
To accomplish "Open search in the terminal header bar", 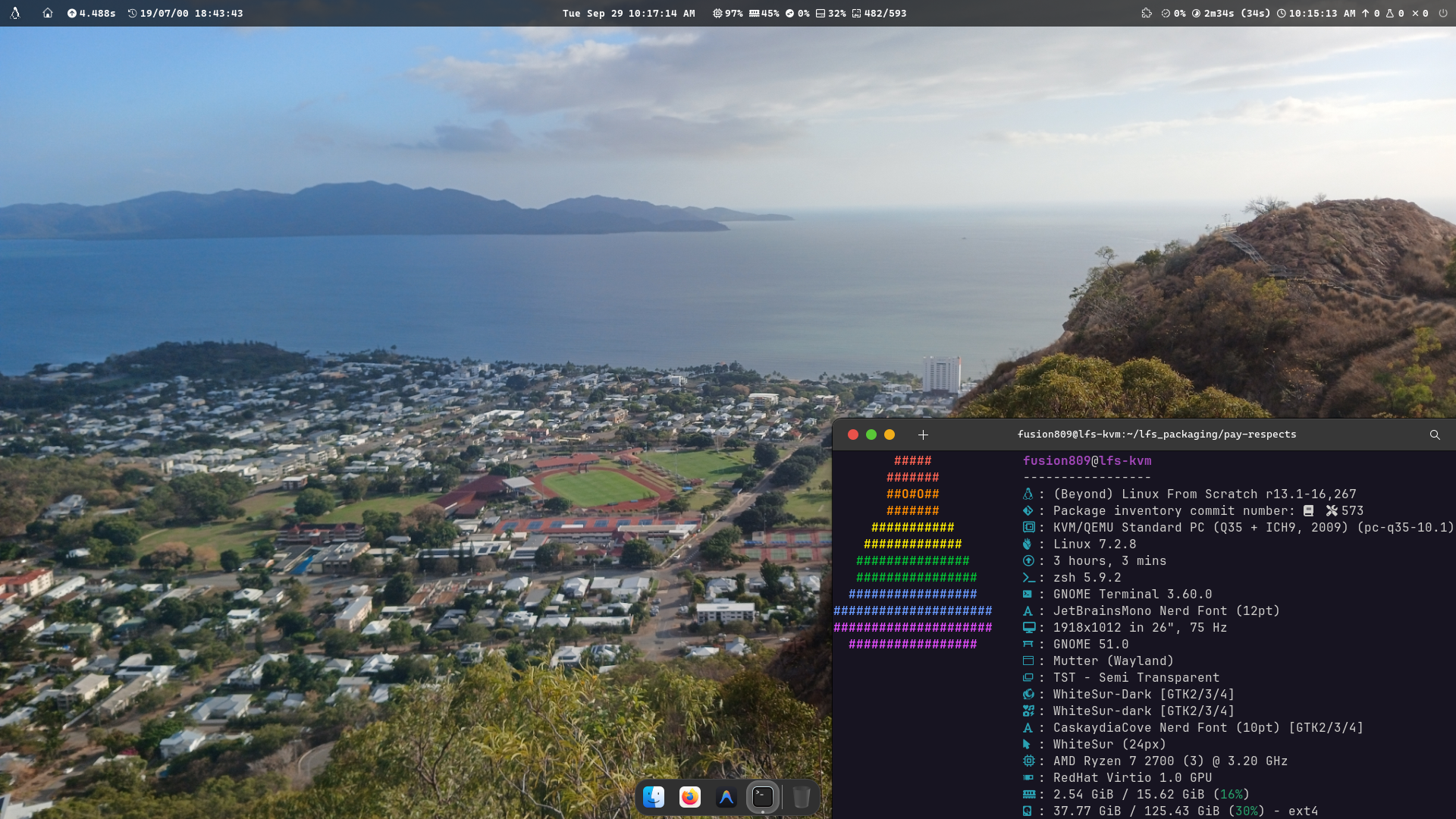I will (1435, 435).
